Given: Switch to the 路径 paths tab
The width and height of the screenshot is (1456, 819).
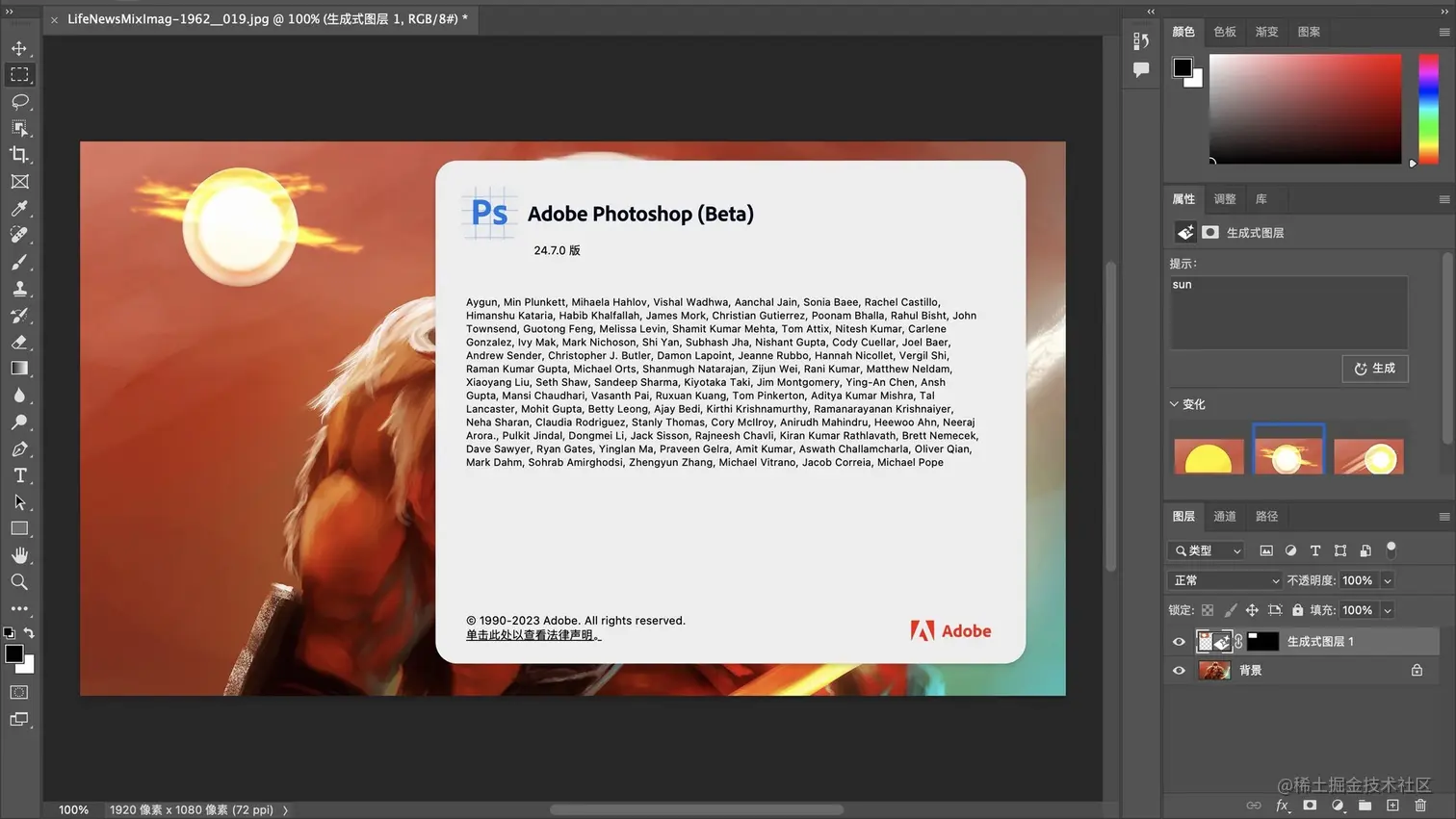Looking at the screenshot, I should (1266, 517).
